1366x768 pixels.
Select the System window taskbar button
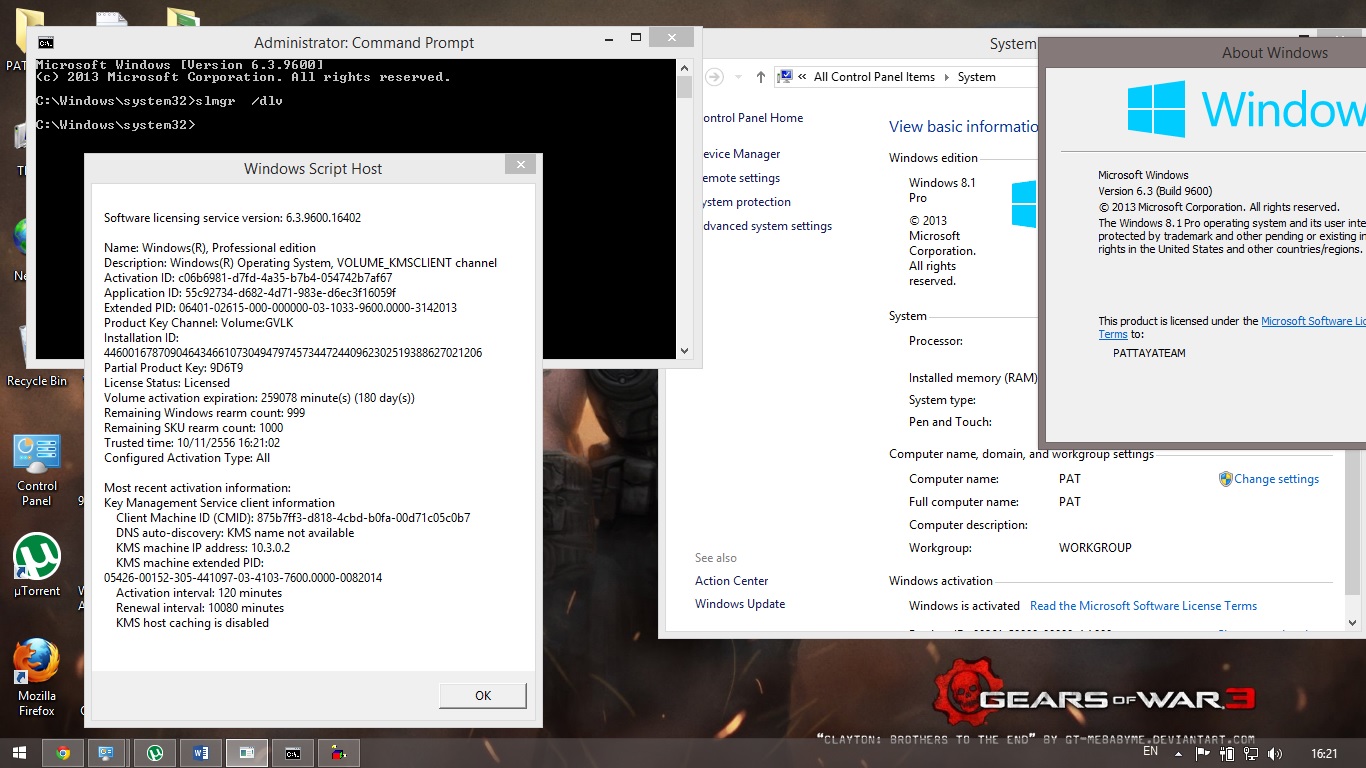[247, 753]
